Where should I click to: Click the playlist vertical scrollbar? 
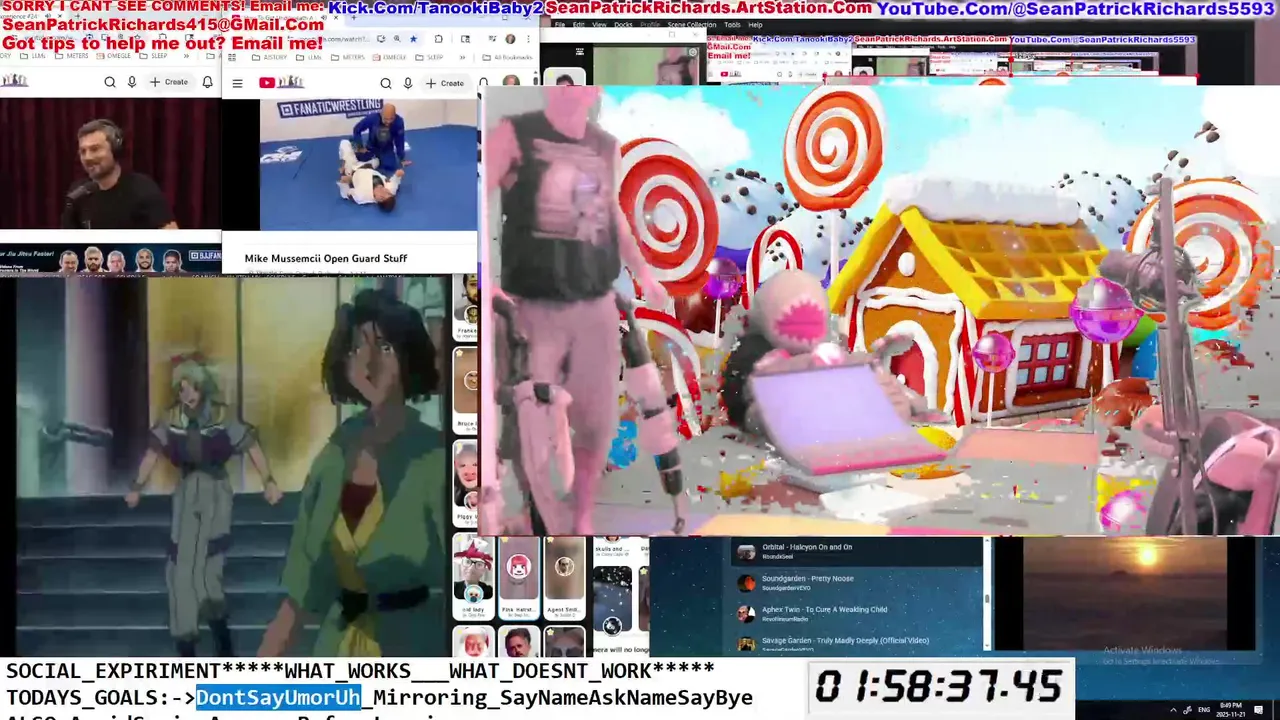[x=988, y=596]
